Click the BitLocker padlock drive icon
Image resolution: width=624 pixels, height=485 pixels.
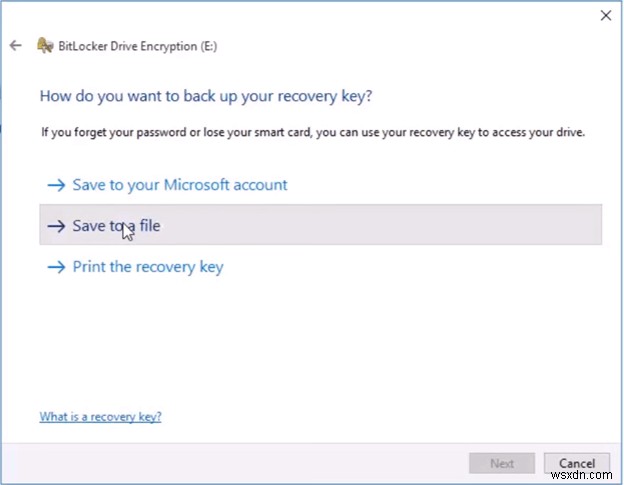(x=44, y=46)
